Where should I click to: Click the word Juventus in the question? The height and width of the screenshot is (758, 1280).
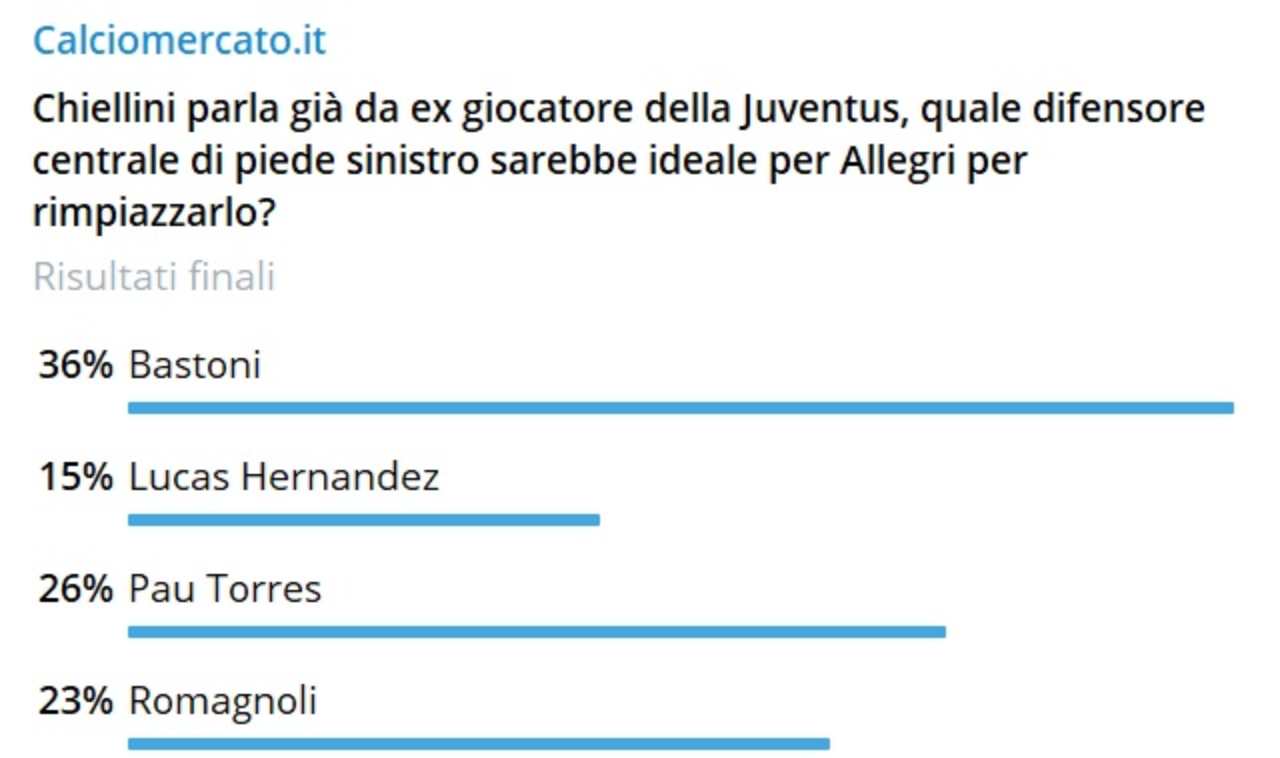pos(821,109)
